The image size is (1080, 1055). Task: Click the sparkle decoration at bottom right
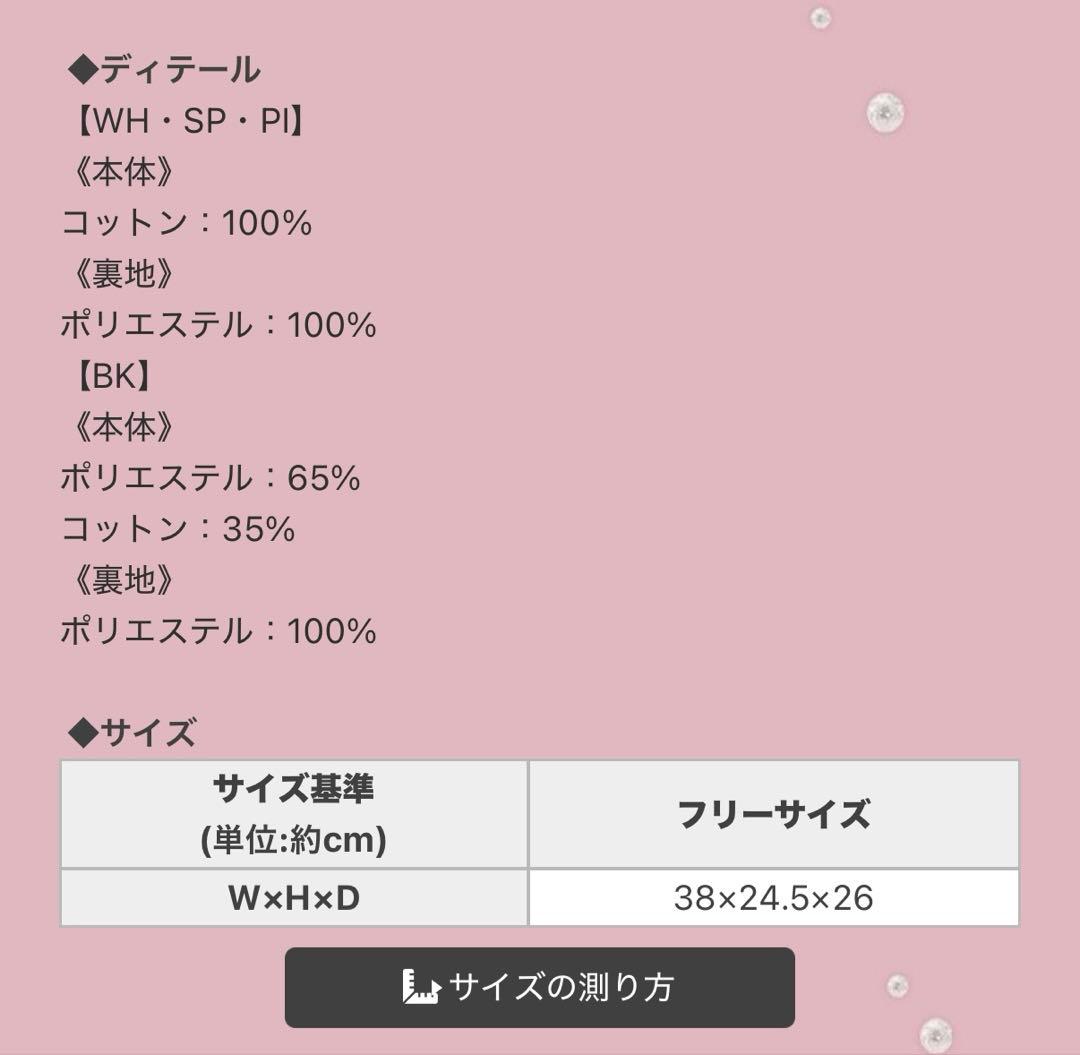click(x=895, y=985)
